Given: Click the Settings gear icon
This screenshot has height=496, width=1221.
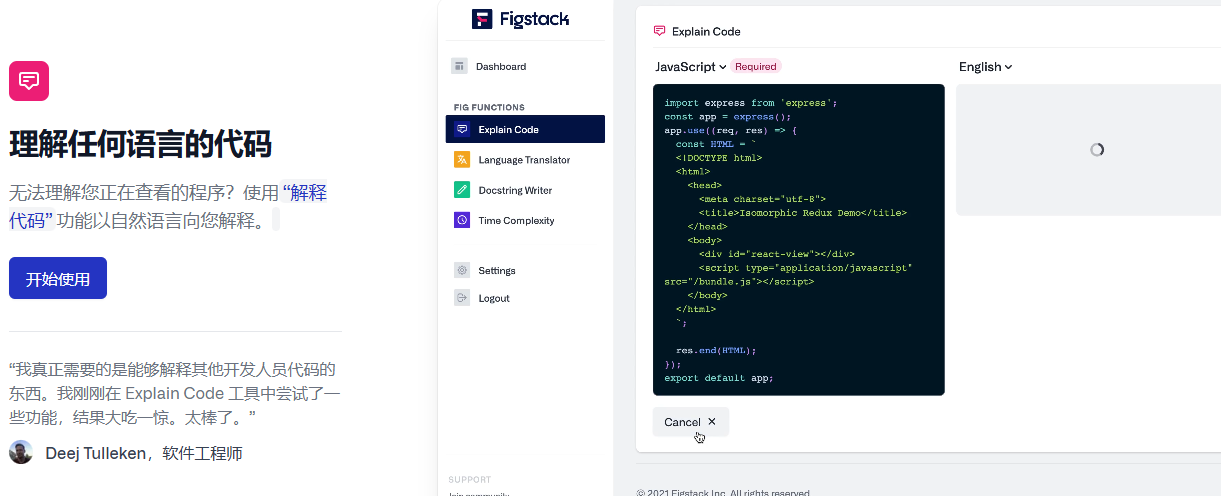Looking at the screenshot, I should click(462, 270).
